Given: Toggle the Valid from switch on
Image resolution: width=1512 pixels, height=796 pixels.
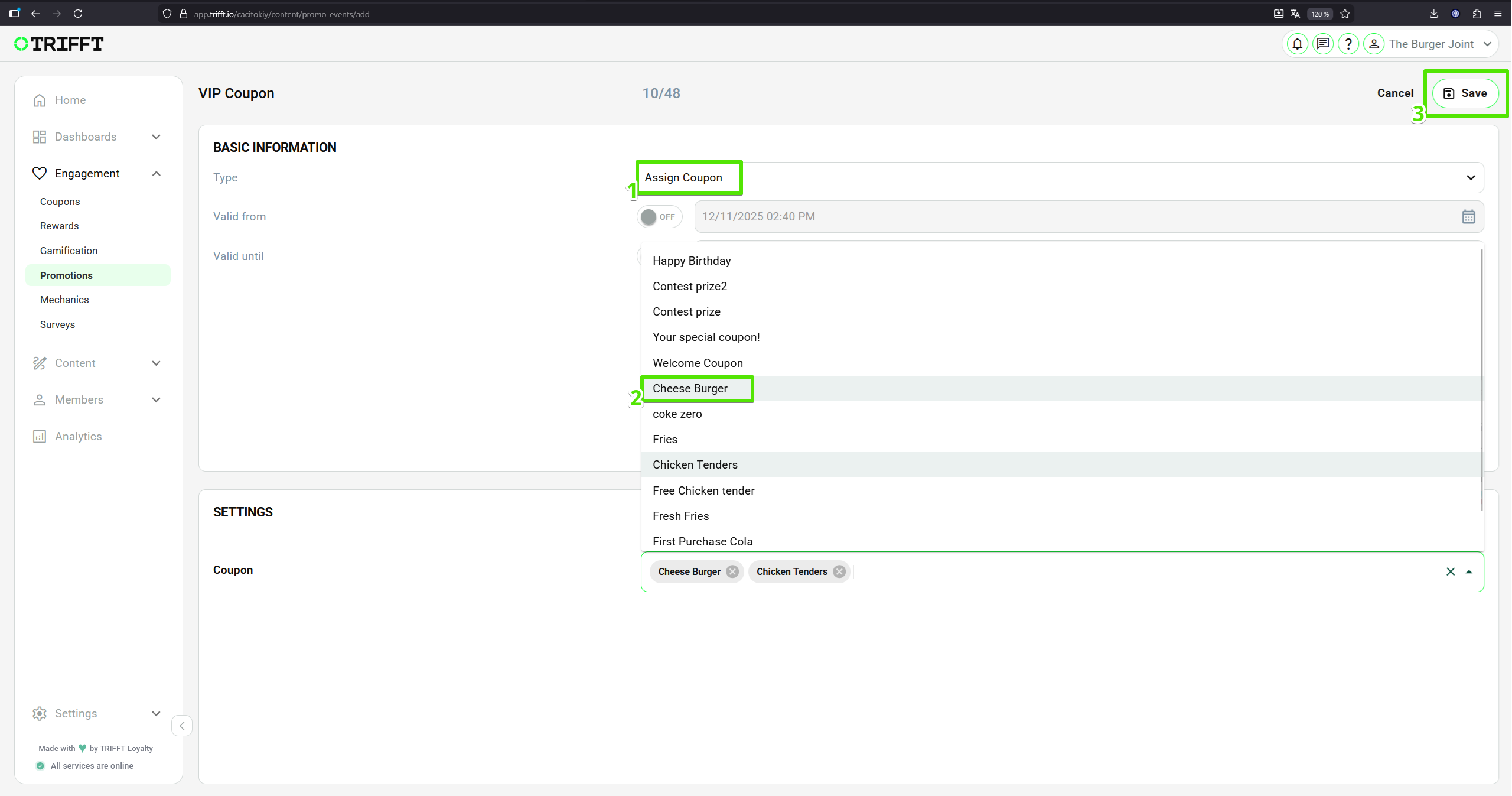Looking at the screenshot, I should coord(659,217).
